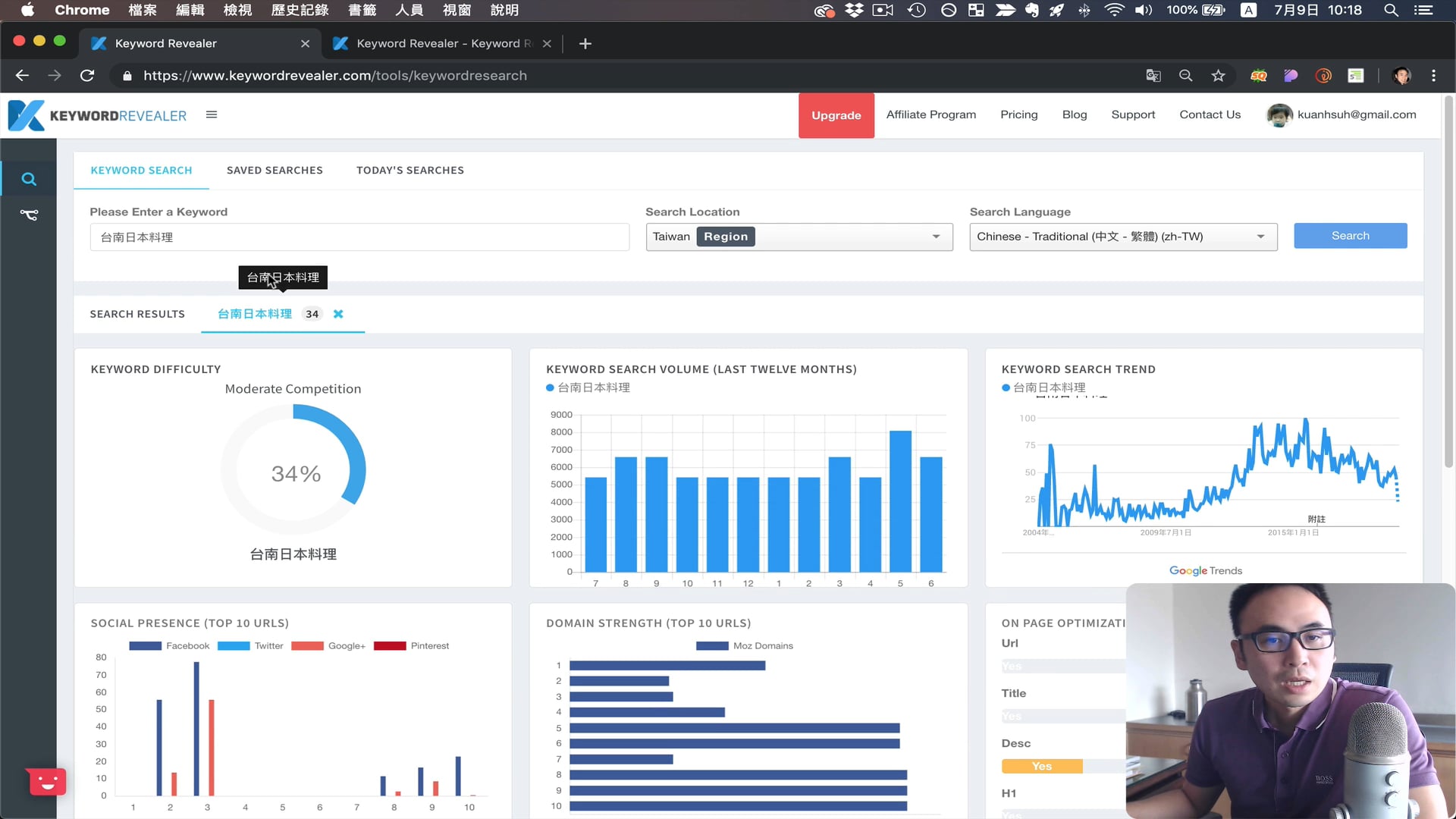Click the blue Search button
This screenshot has width=1456, height=819.
1350,236
